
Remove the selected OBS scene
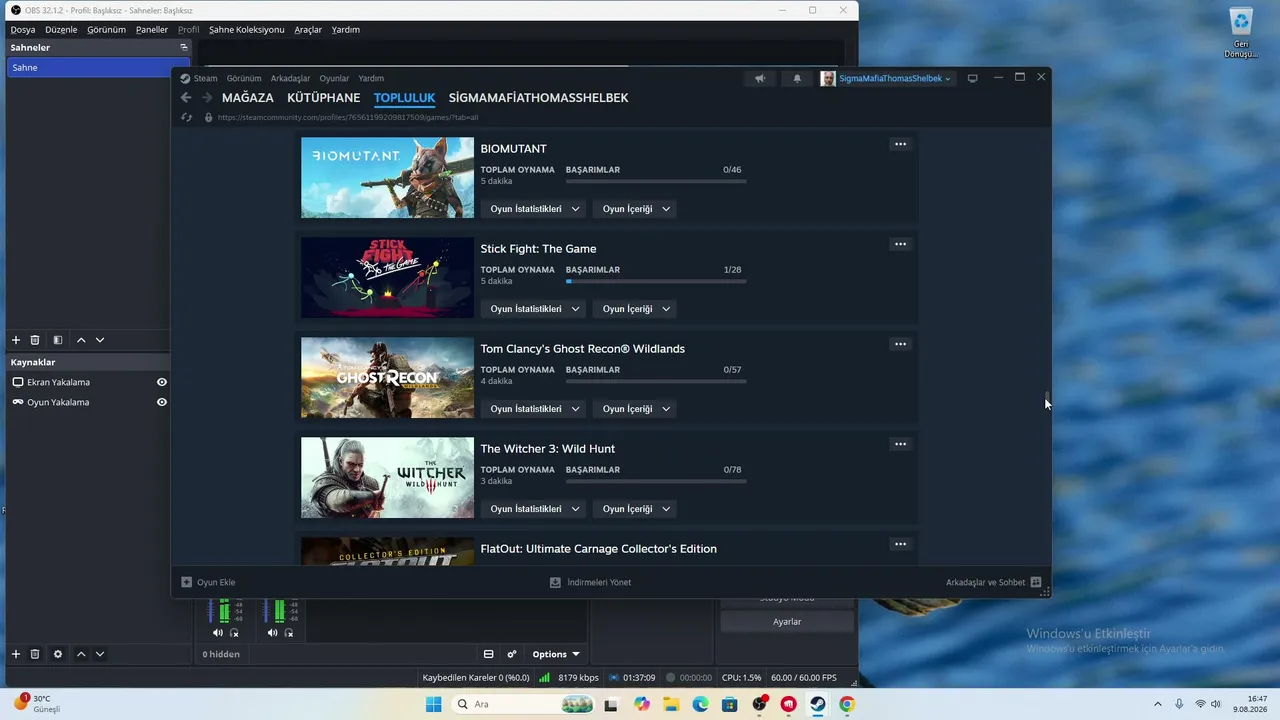click(35, 340)
